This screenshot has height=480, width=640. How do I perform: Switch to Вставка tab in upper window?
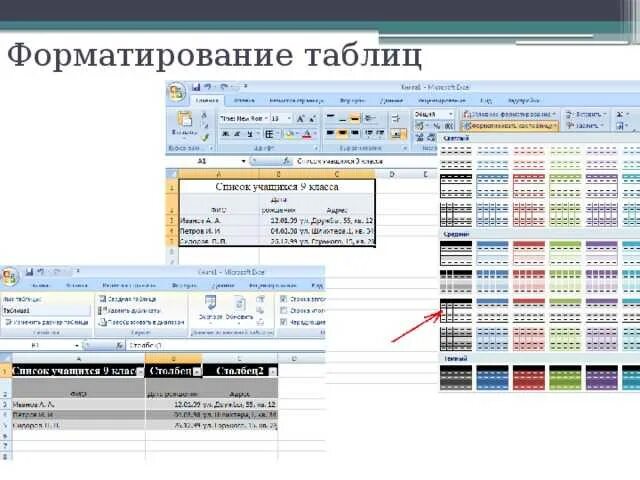[244, 100]
